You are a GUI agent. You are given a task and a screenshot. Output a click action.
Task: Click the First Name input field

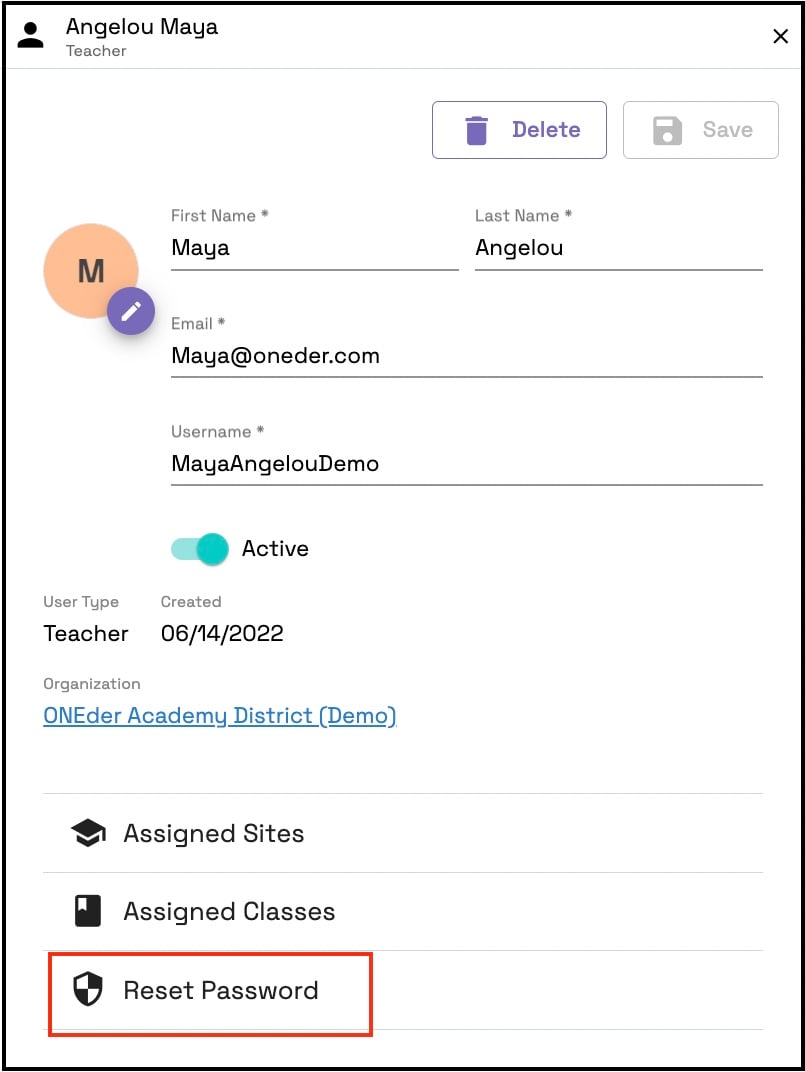[314, 248]
